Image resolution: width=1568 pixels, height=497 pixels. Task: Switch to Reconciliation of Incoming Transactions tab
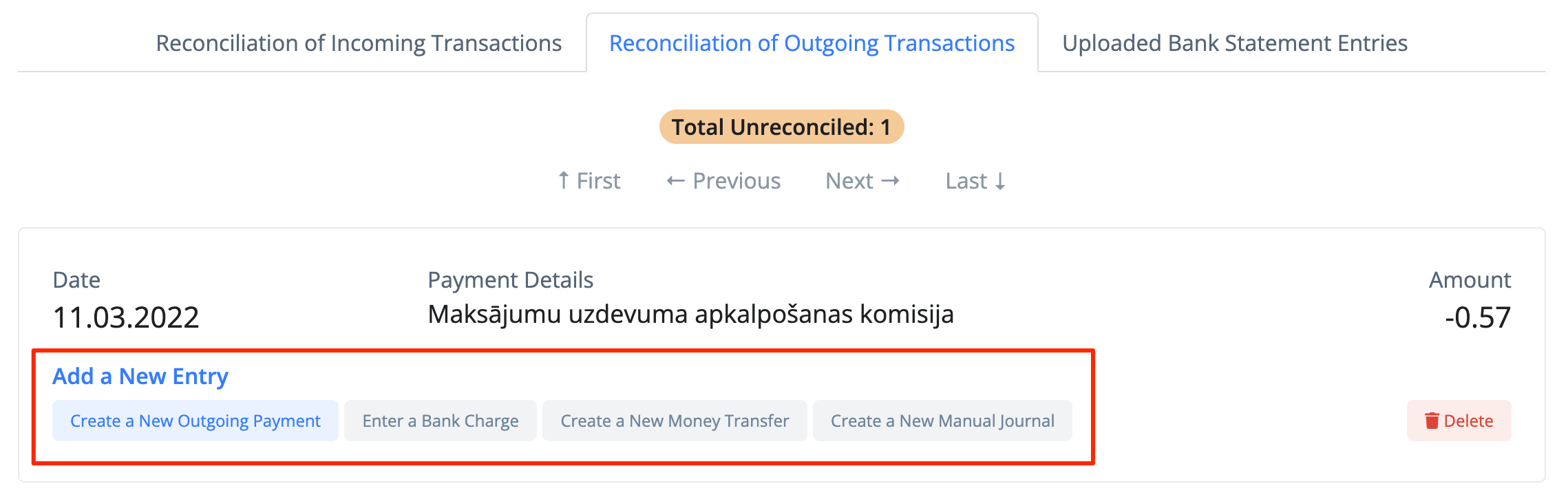359,43
